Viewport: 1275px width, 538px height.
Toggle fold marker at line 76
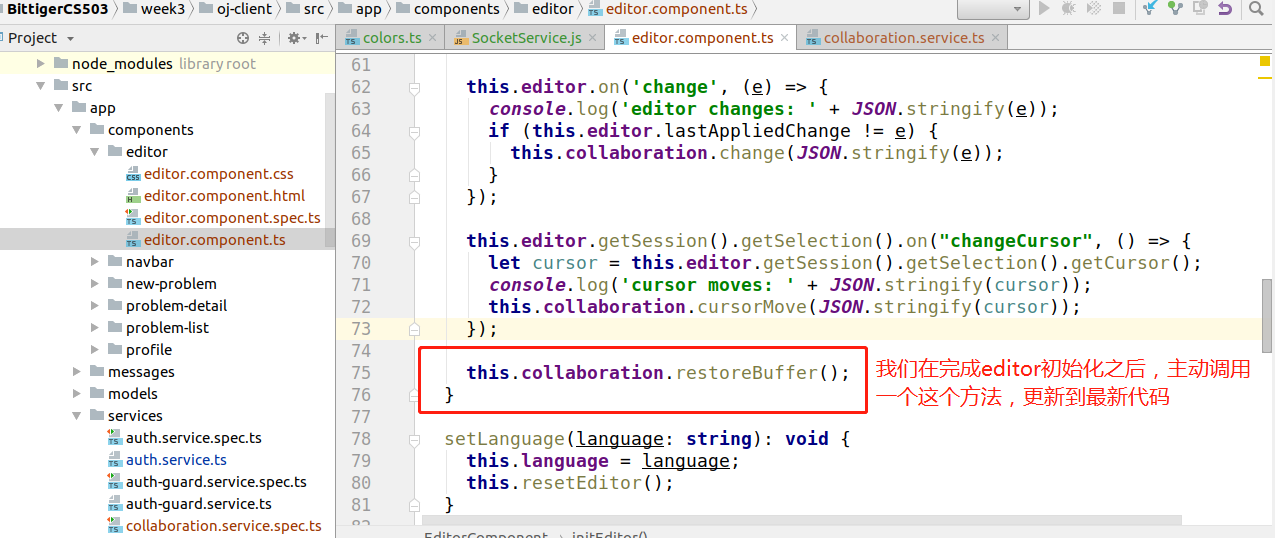(x=414, y=395)
